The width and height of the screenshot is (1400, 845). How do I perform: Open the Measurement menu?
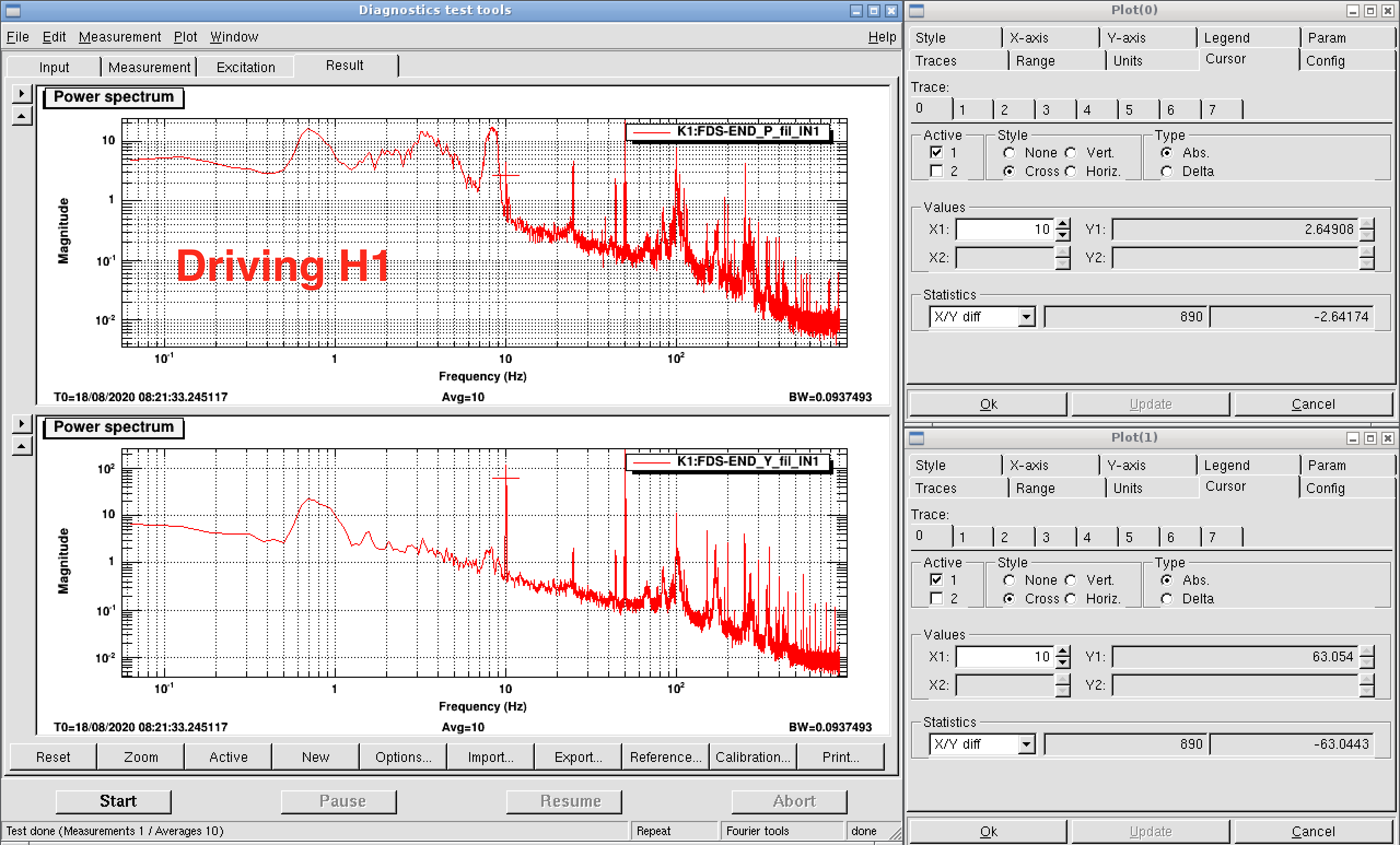pyautogui.click(x=119, y=37)
